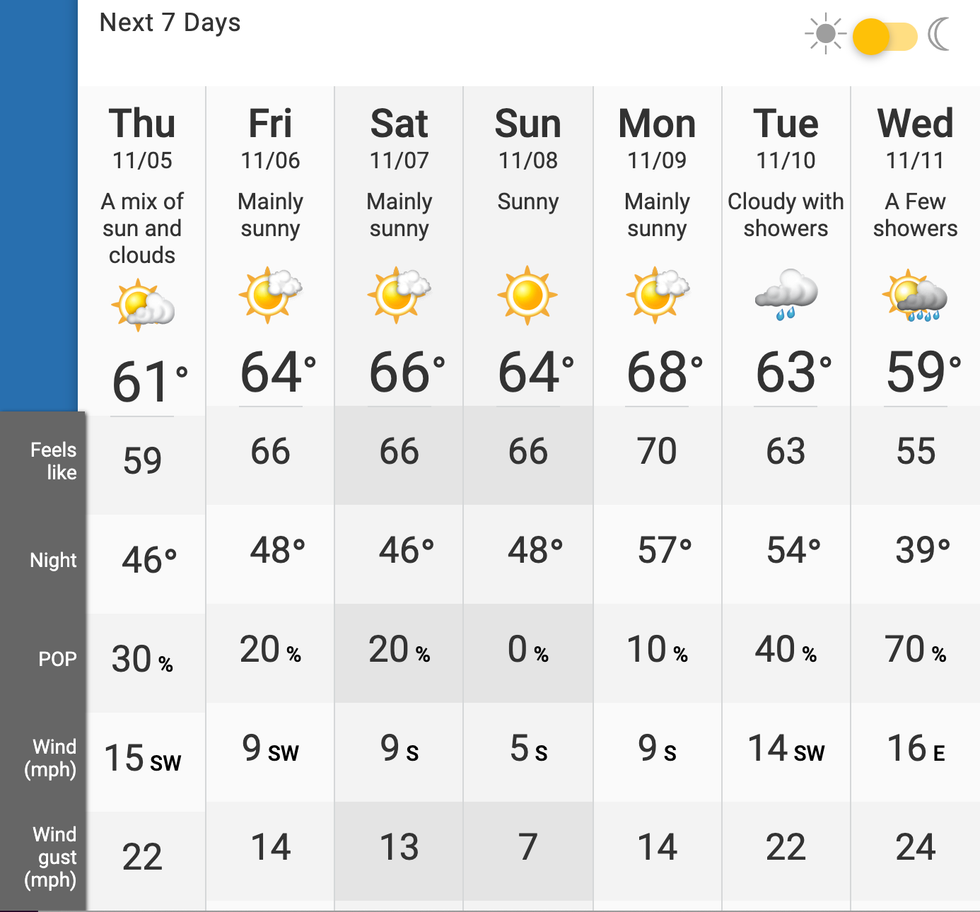Click the POP row label
Screen dimensions: 980x912
tap(57, 660)
